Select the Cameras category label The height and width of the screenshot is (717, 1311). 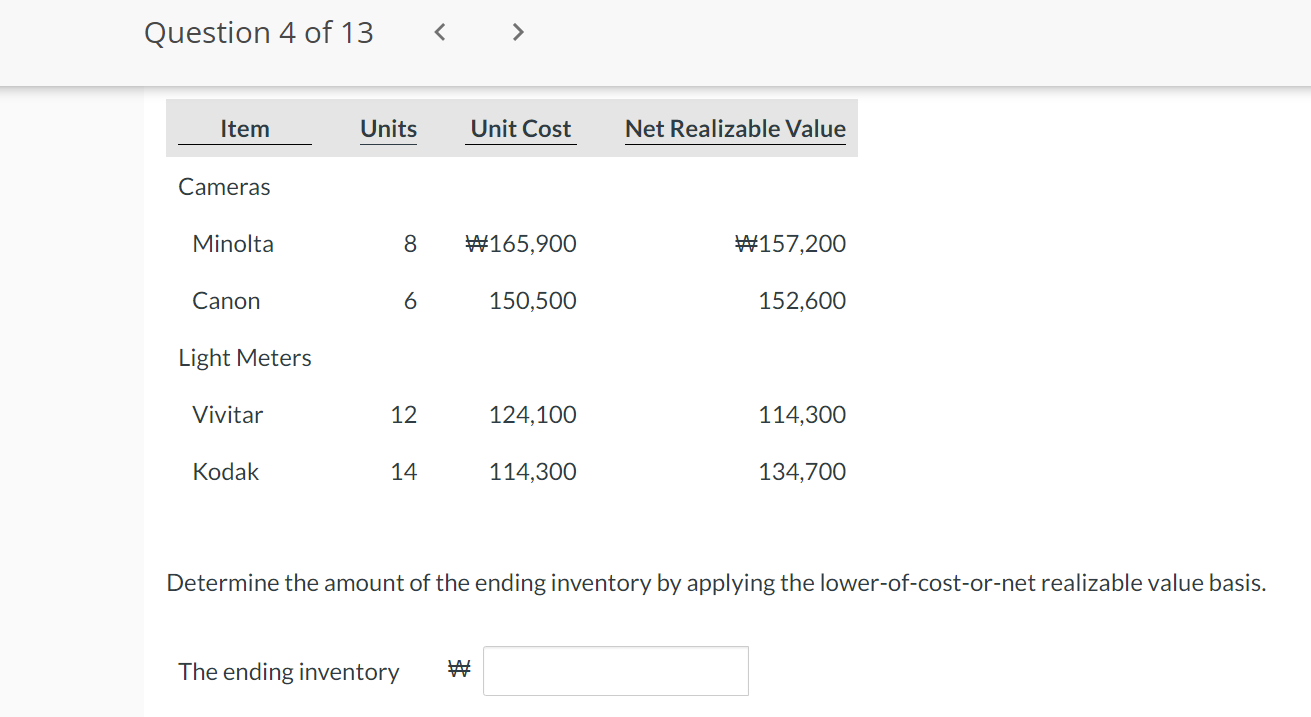[224, 187]
